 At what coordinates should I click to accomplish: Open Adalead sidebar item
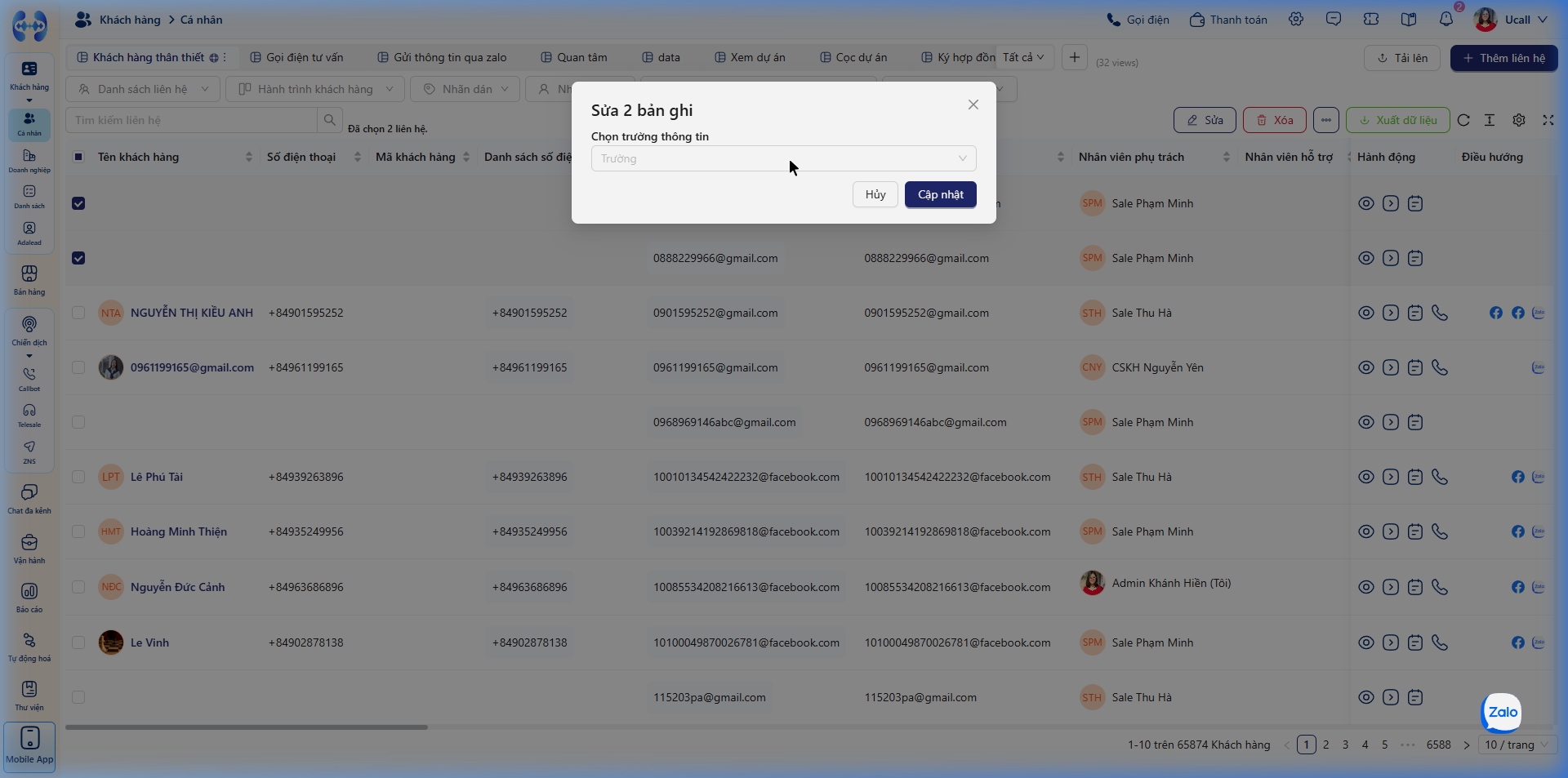29,233
